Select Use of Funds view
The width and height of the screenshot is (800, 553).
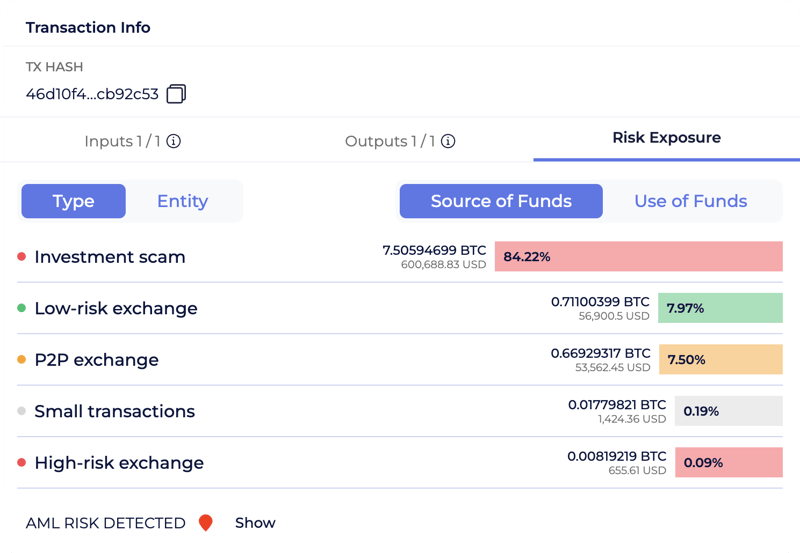click(x=691, y=201)
